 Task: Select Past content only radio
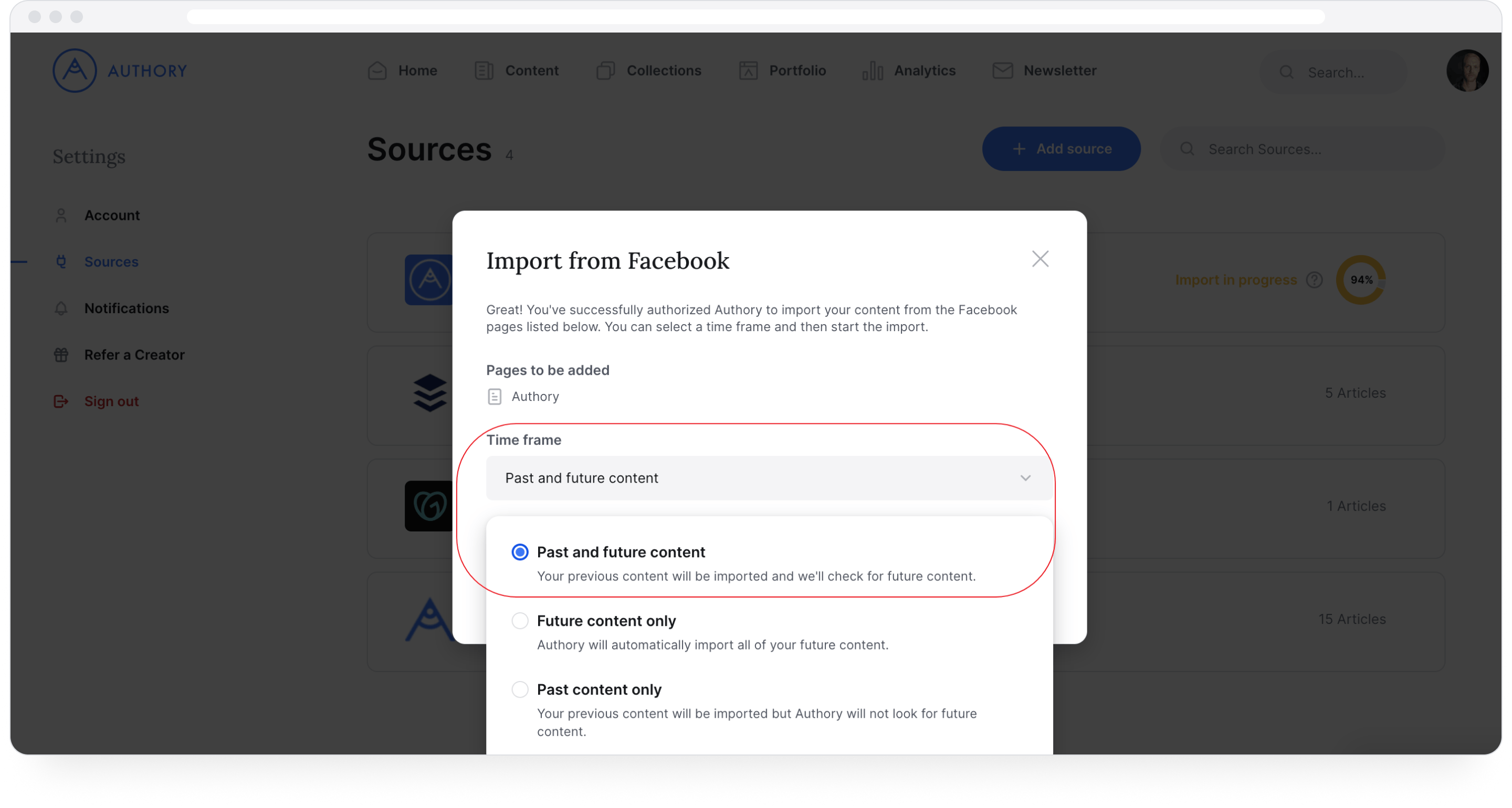[519, 689]
